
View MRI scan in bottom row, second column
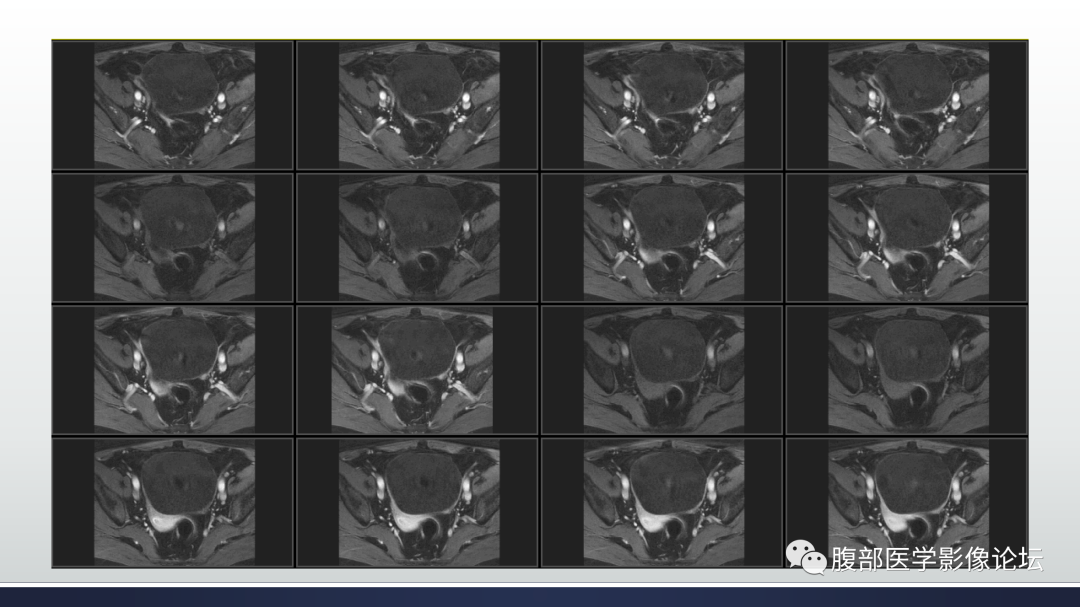click(x=417, y=502)
